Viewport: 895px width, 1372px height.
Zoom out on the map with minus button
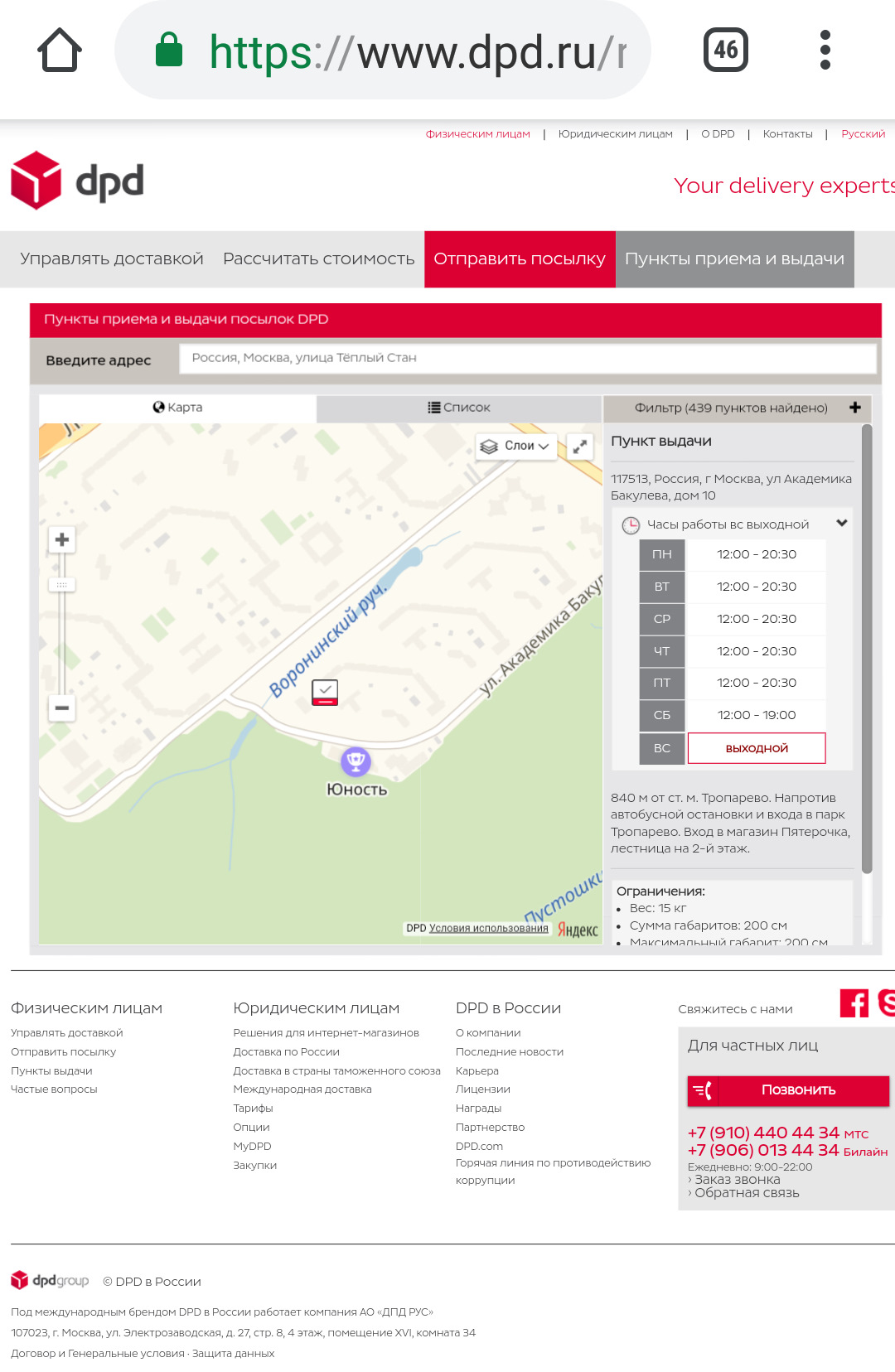coord(62,708)
